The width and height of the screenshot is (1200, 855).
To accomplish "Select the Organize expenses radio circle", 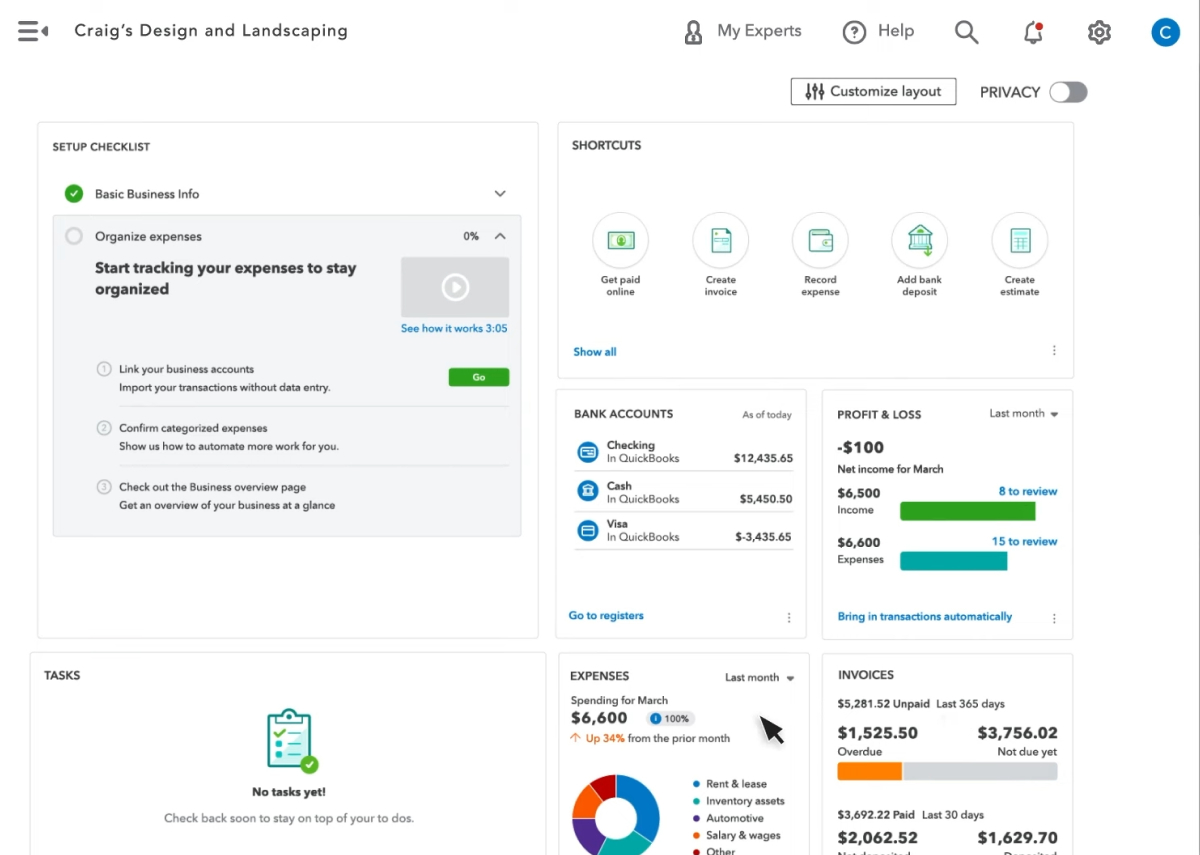I will click(74, 237).
